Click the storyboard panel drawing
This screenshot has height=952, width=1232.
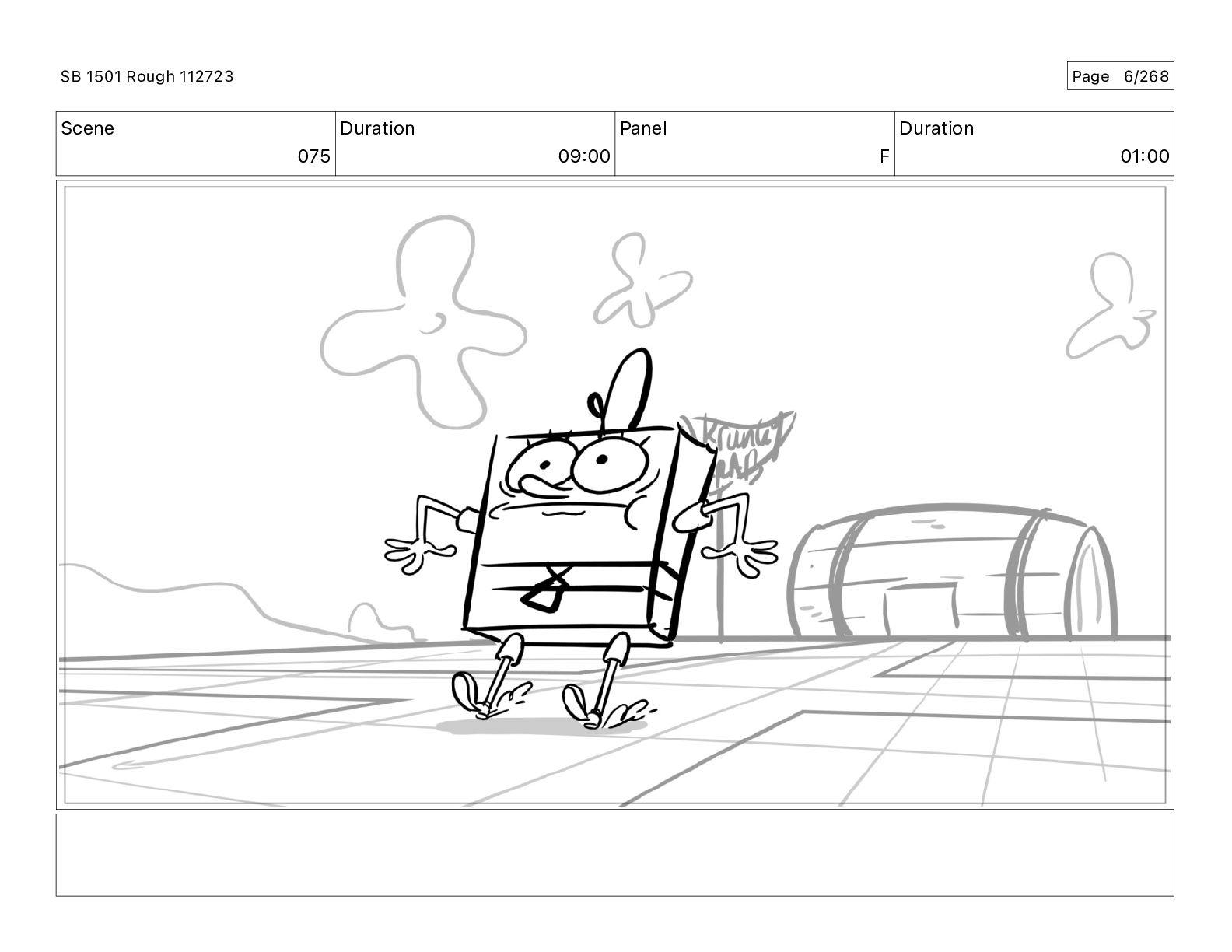tap(614, 495)
